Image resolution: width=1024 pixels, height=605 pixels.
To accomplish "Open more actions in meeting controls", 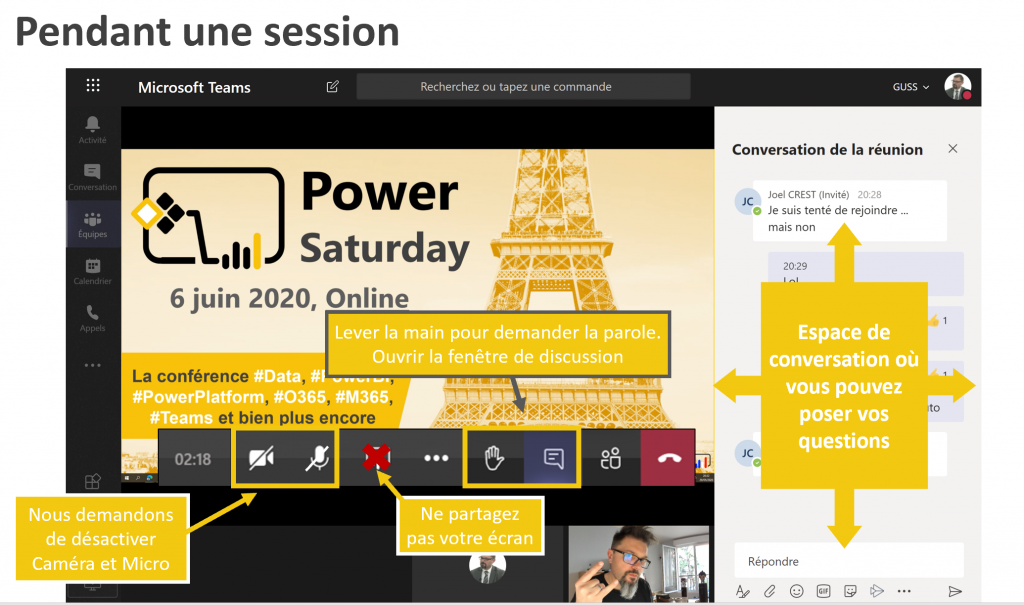I will (436, 458).
